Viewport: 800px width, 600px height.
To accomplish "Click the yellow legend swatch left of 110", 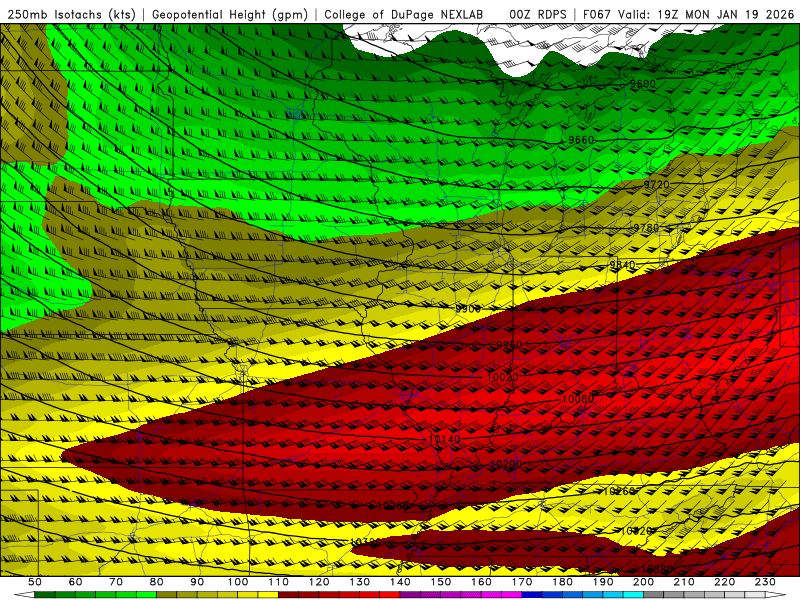I will tap(268, 595).
